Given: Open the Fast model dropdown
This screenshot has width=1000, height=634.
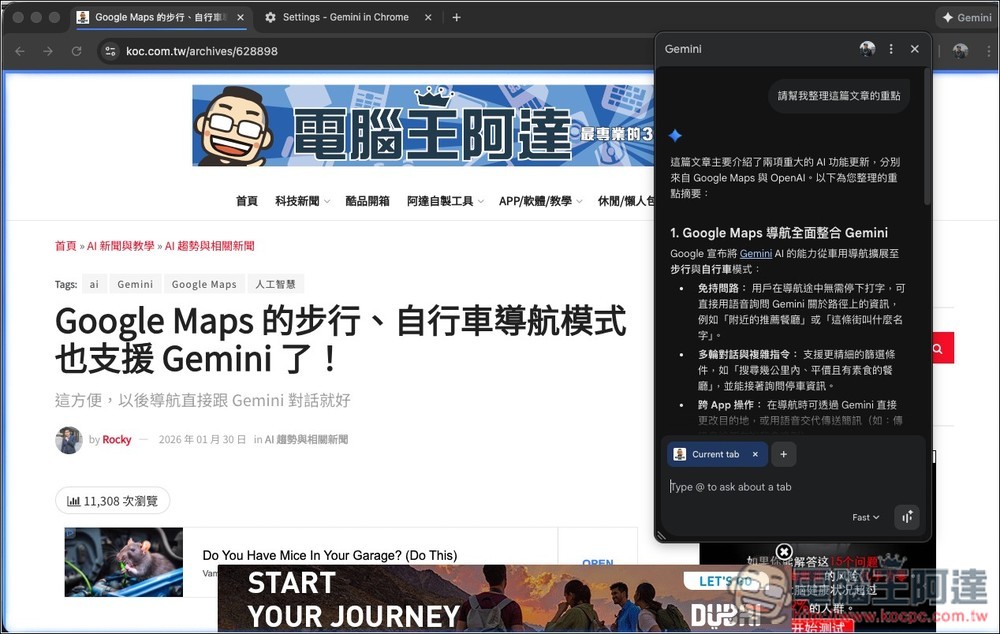Looking at the screenshot, I should (864, 517).
